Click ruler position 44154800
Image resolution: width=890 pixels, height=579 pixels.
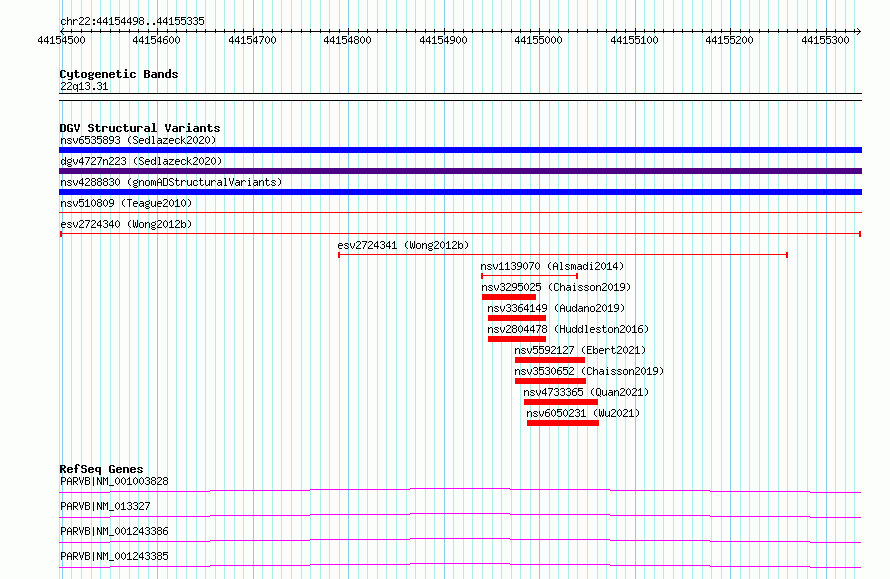tap(347, 40)
